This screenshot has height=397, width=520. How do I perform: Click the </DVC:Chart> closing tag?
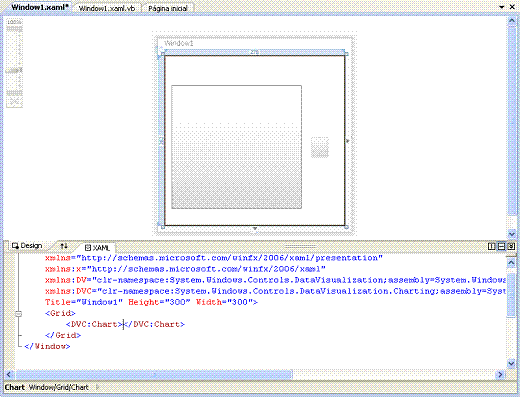point(154,324)
